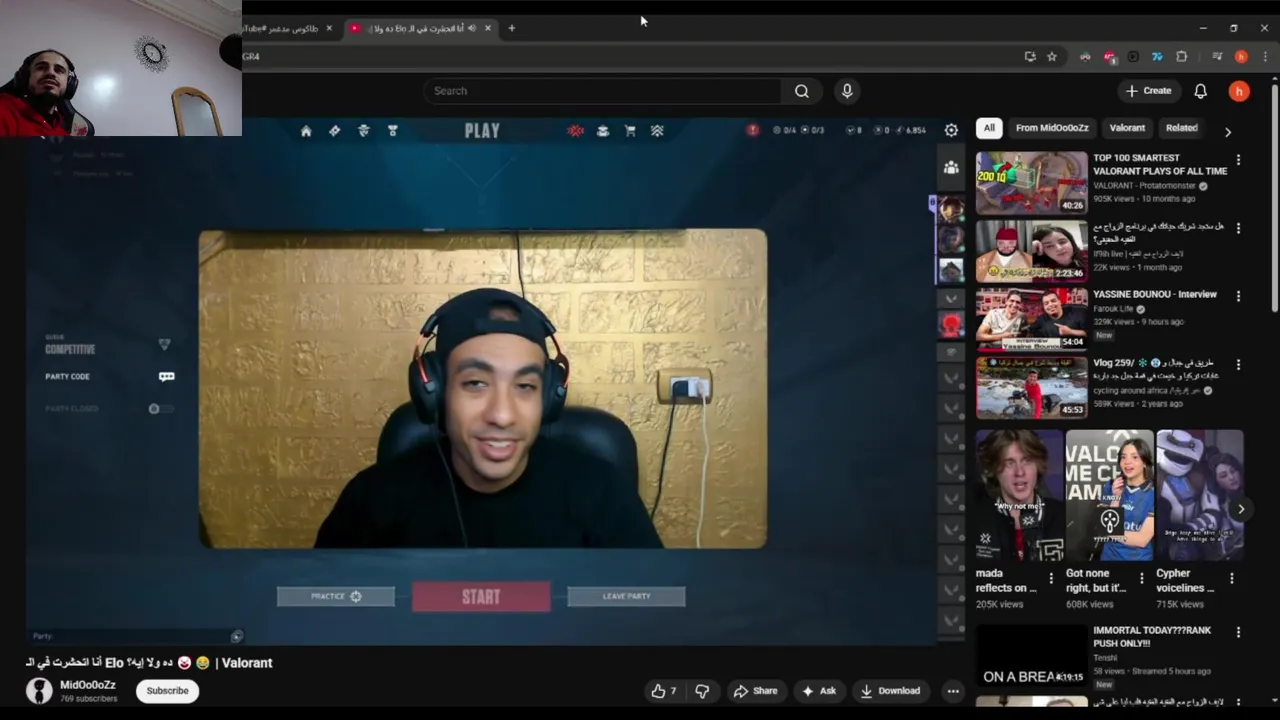The width and height of the screenshot is (1280, 720).
Task: Click the YouTube search magnifier button
Action: (801, 91)
